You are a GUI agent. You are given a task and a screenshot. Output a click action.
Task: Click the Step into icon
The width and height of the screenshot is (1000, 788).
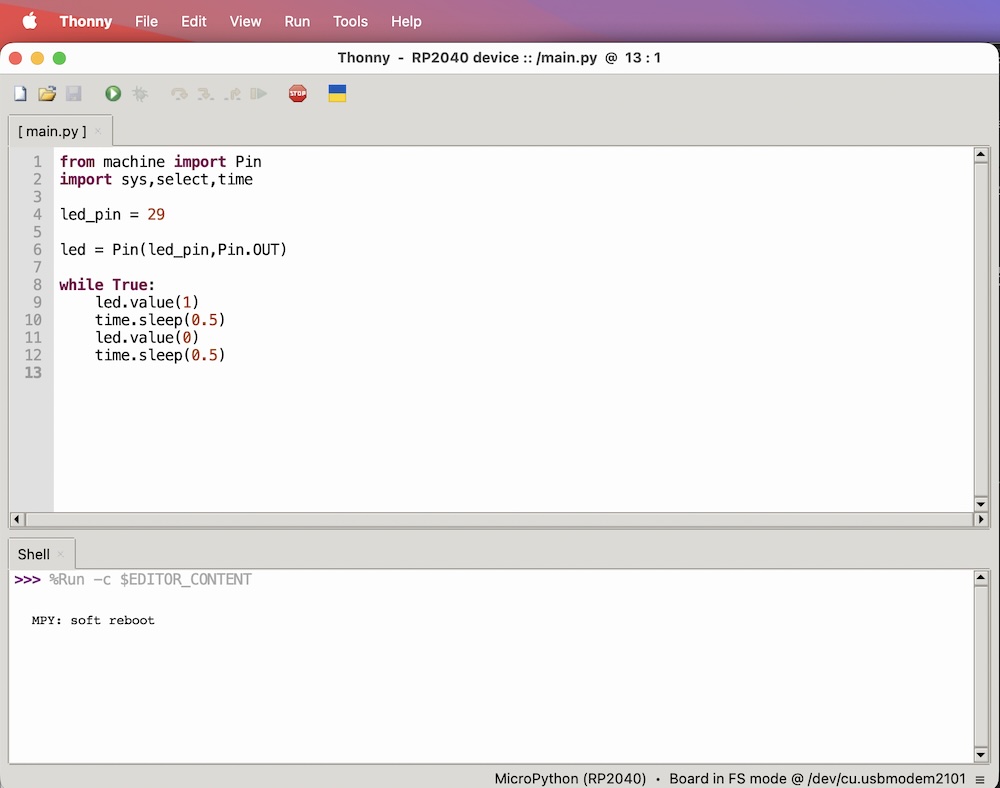tap(205, 94)
